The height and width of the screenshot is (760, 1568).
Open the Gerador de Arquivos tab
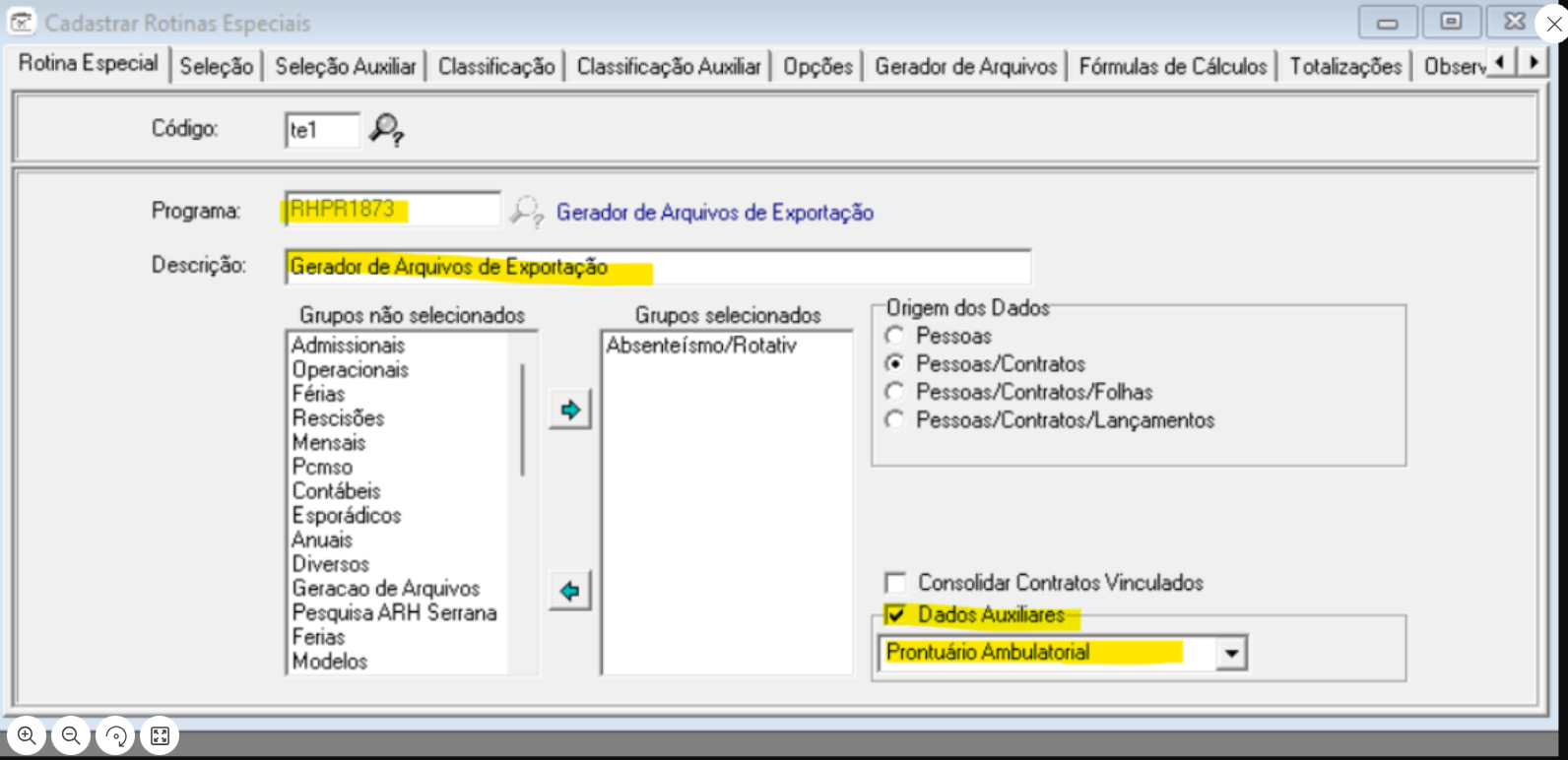tap(965, 66)
